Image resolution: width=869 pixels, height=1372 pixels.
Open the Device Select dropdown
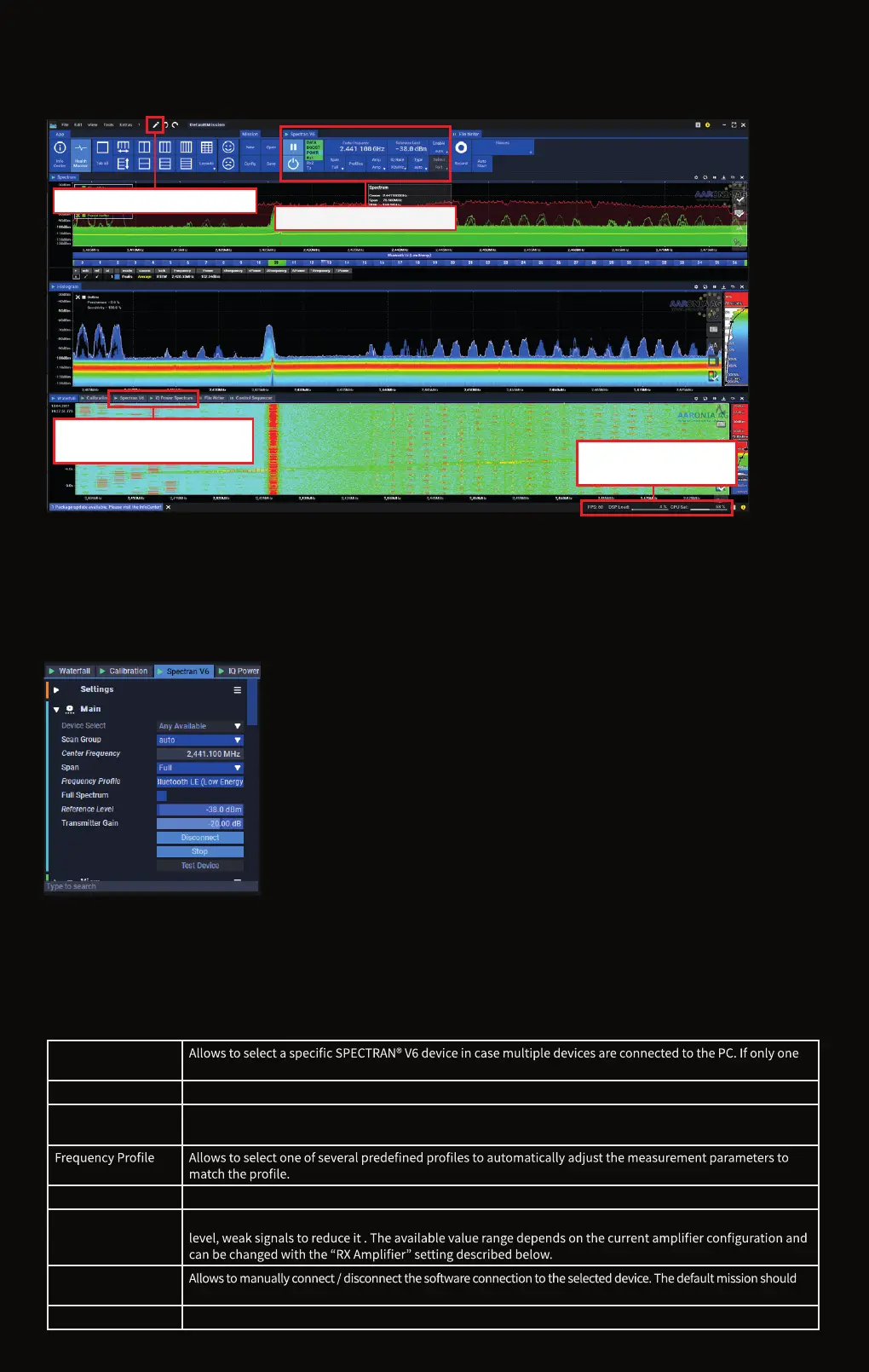tap(200, 726)
